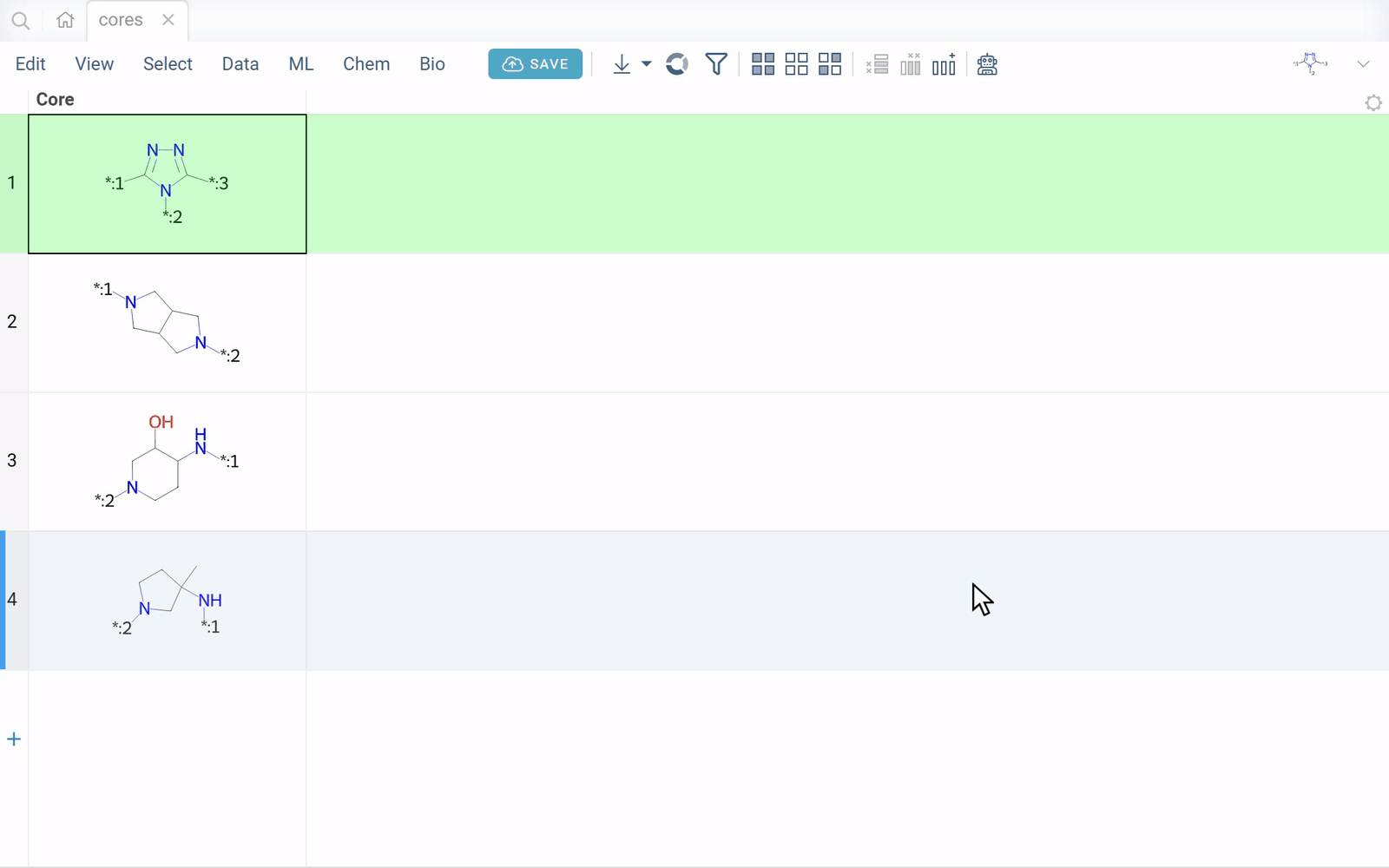The height and width of the screenshot is (868, 1389).
Task: Open the Edit menu
Action: pyautogui.click(x=30, y=64)
